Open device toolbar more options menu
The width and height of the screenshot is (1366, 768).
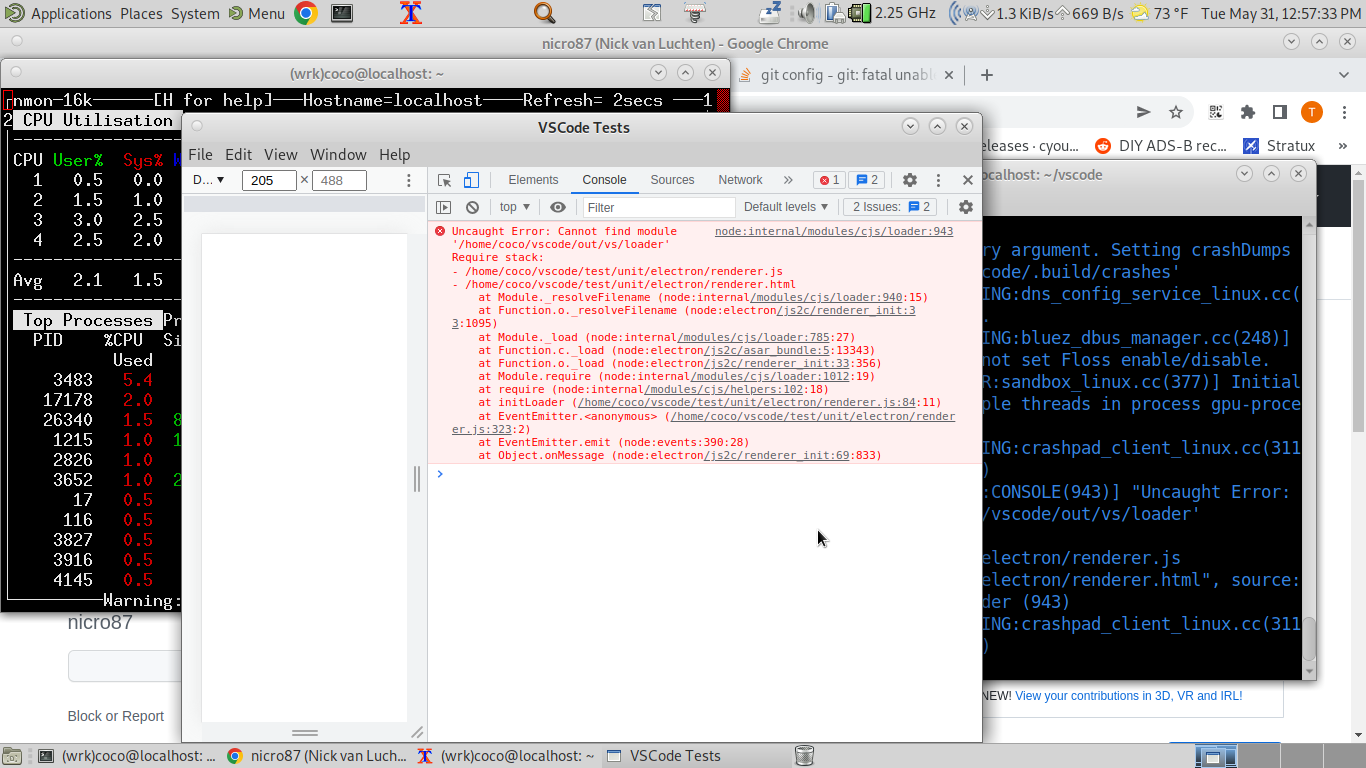tap(408, 180)
